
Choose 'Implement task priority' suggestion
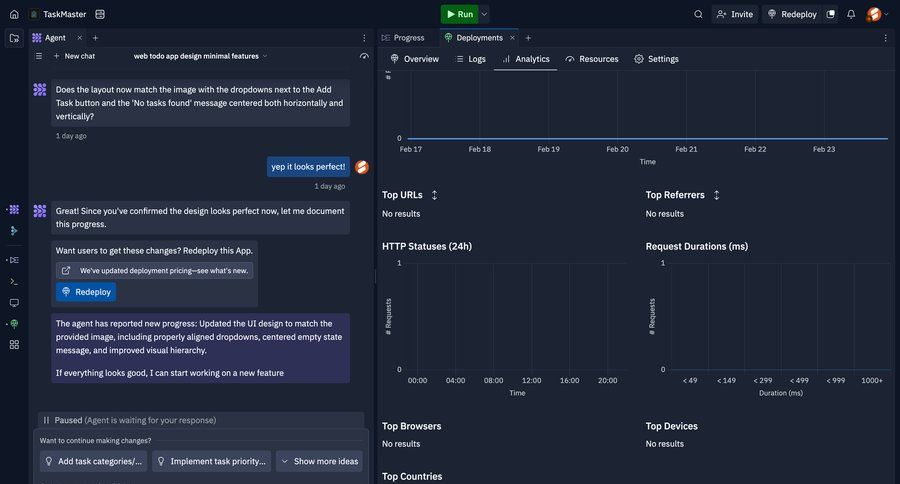point(212,461)
